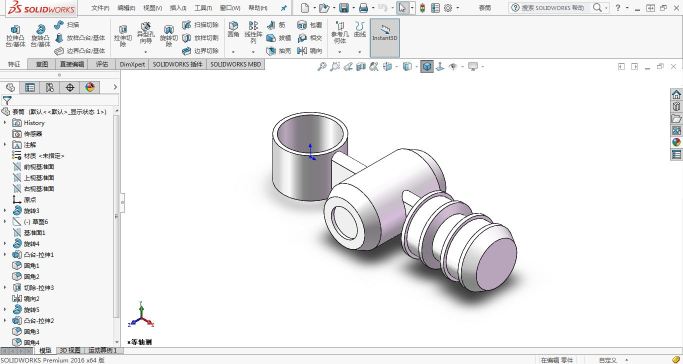The width and height of the screenshot is (683, 364).
Task: Open the Linear Pattern tool
Action: [x=253, y=32]
